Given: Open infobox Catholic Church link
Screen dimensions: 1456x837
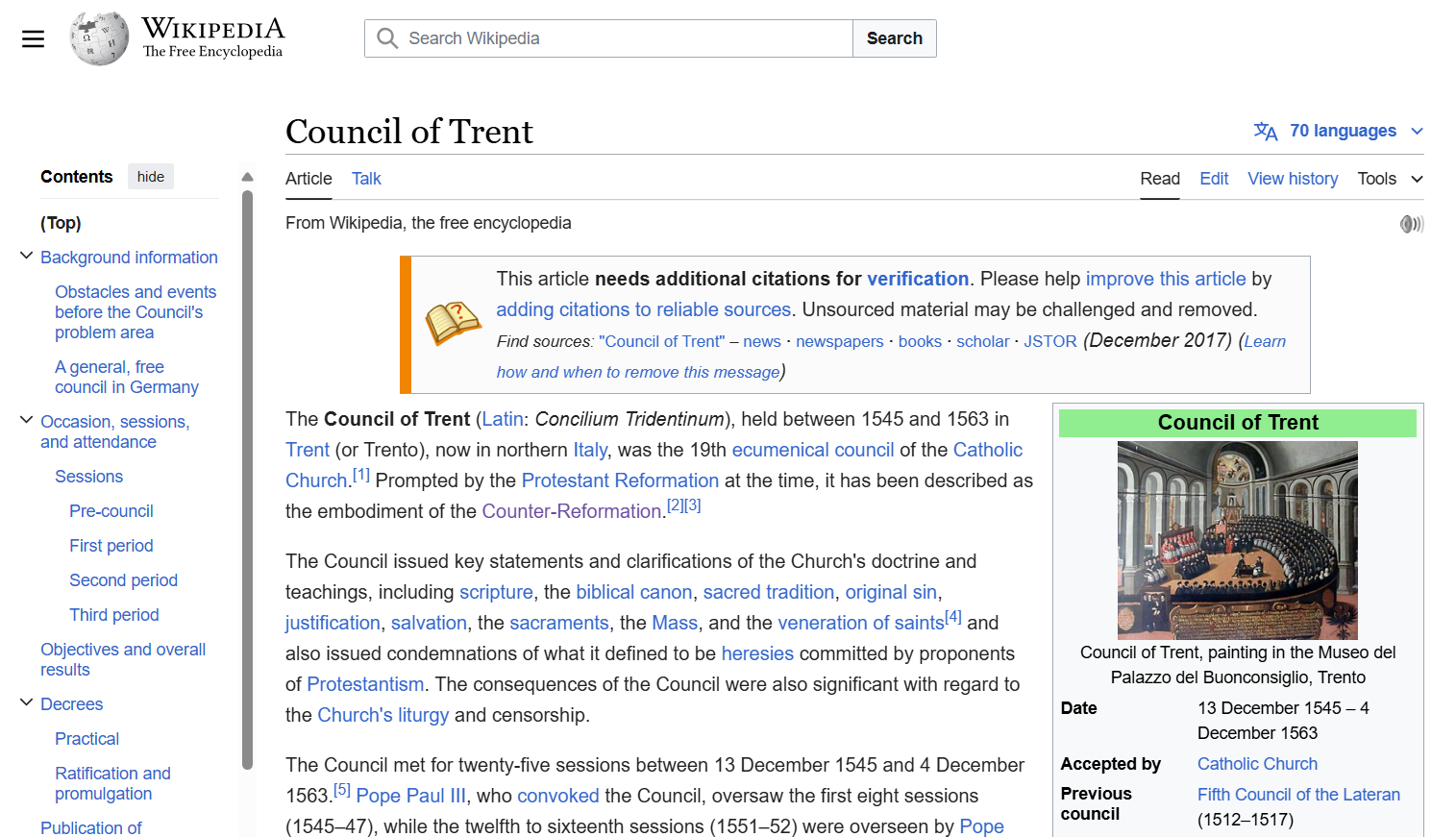Looking at the screenshot, I should pyautogui.click(x=1257, y=764).
